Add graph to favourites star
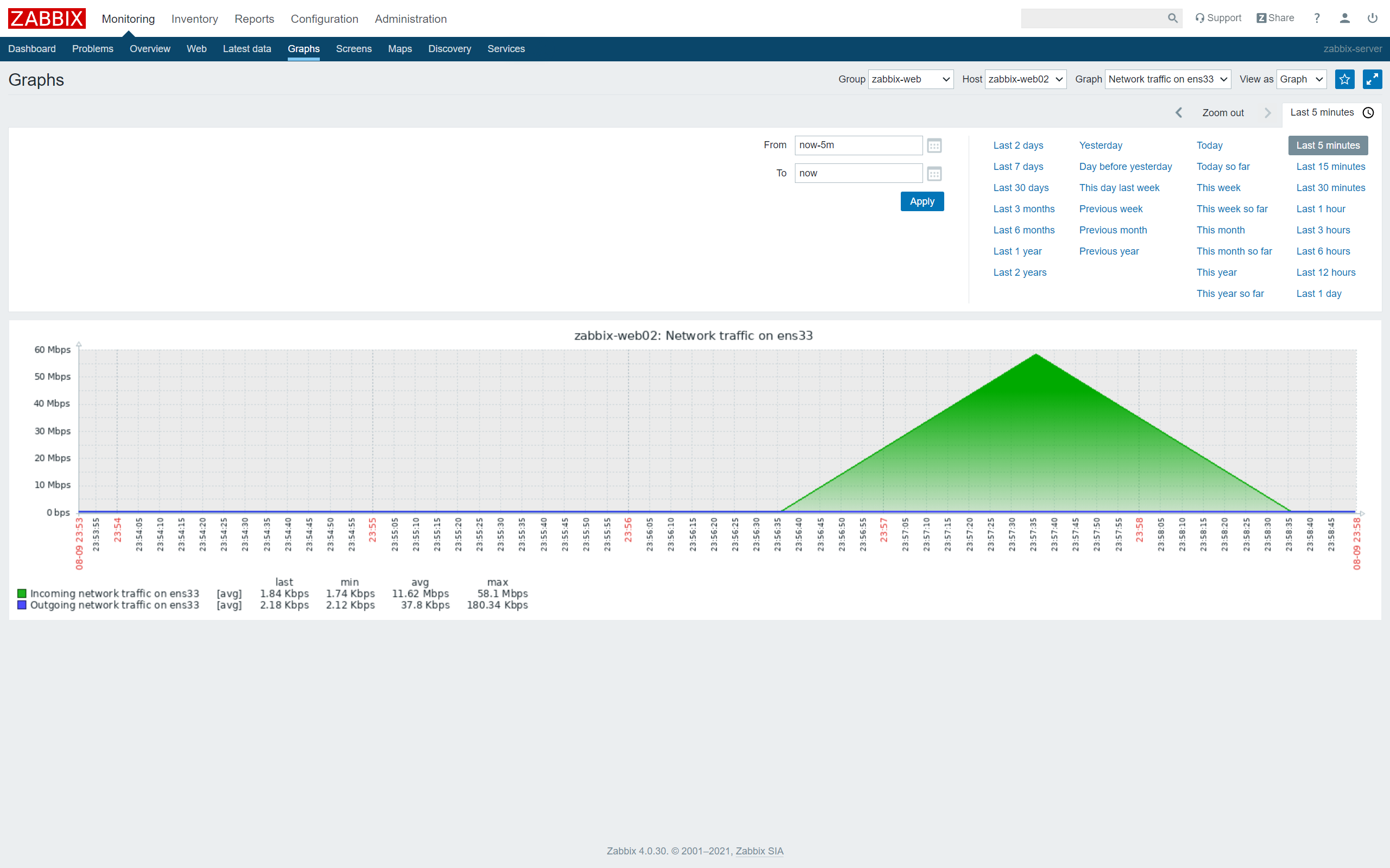Image resolution: width=1390 pixels, height=868 pixels. [1344, 79]
